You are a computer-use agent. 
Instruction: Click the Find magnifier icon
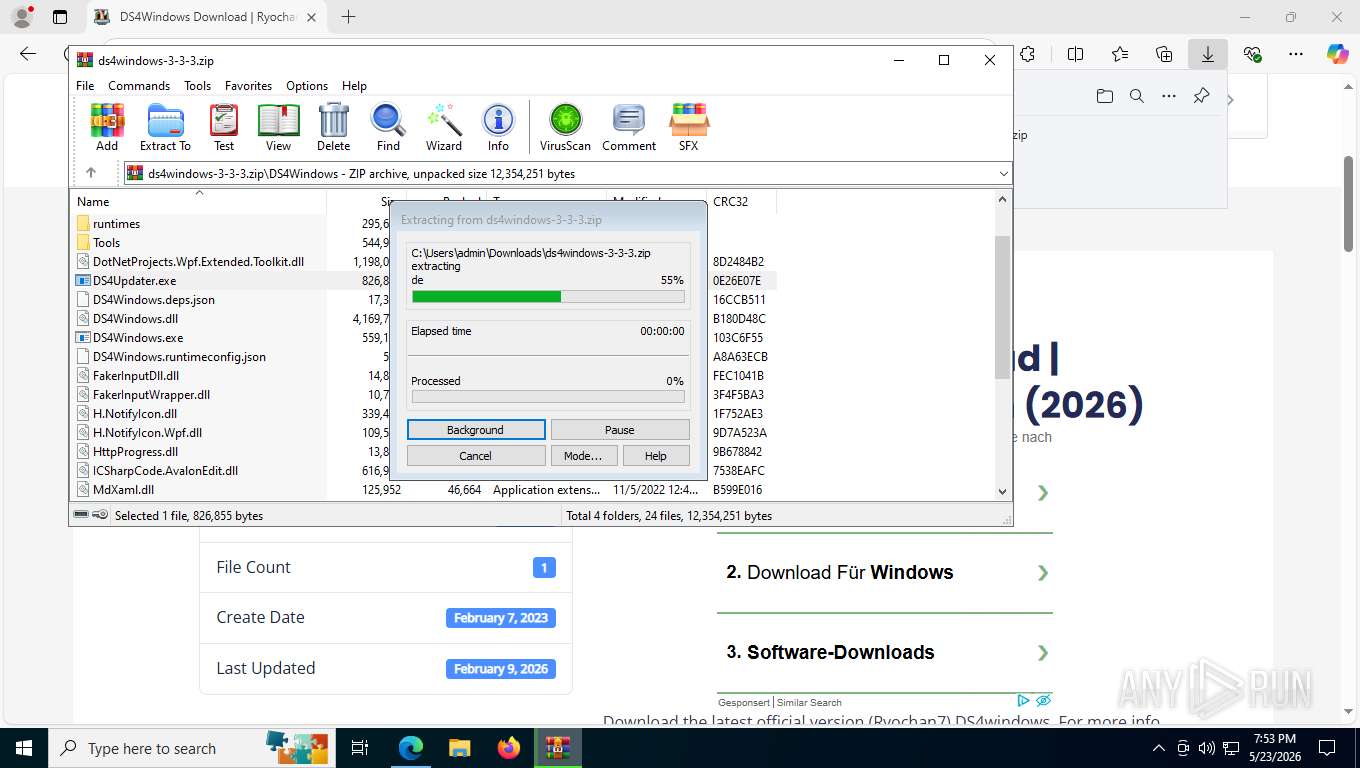tap(388, 126)
